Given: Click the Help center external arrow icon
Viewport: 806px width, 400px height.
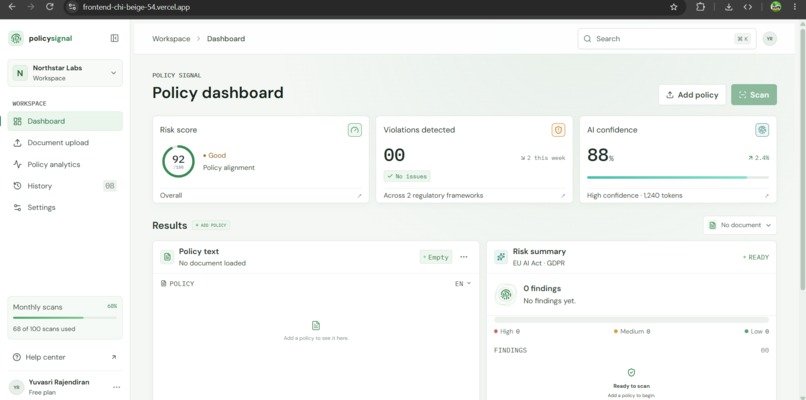Looking at the screenshot, I should (x=114, y=357).
